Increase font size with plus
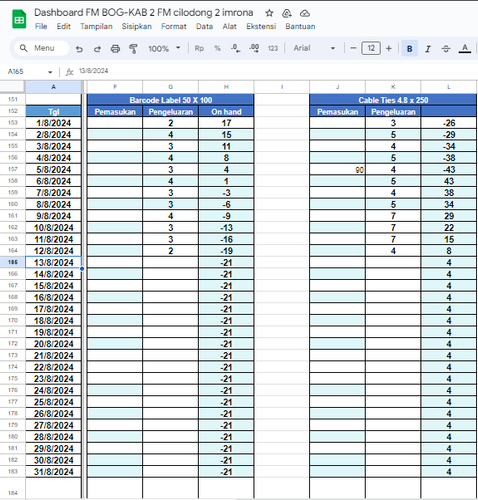 (x=389, y=48)
